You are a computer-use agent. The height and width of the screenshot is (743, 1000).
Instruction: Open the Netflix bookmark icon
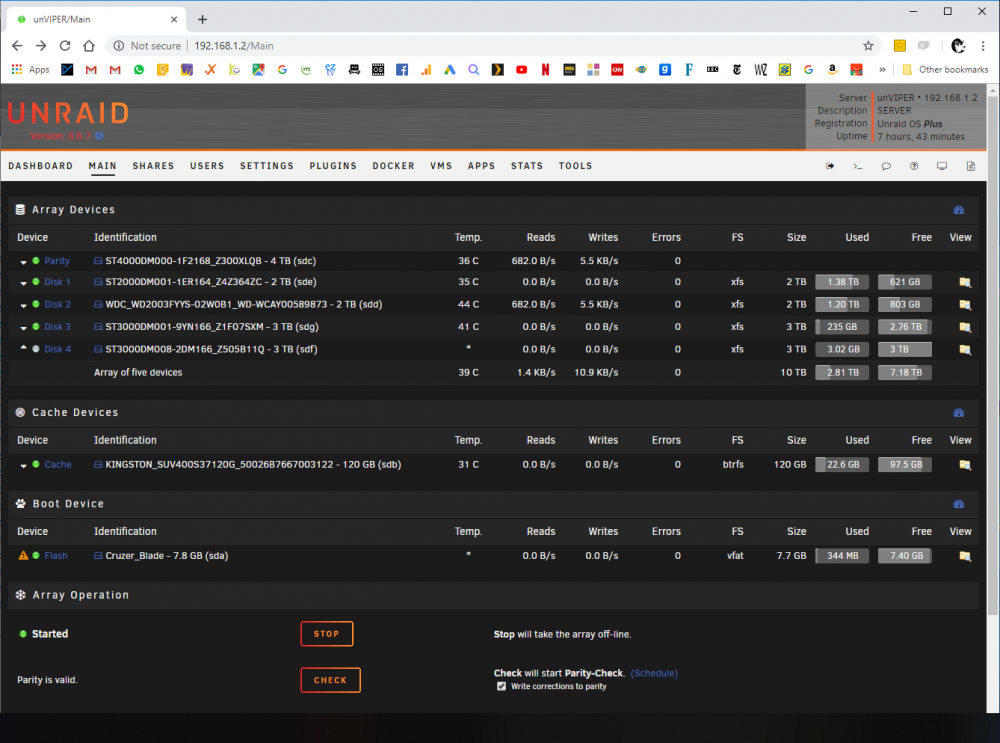point(545,70)
